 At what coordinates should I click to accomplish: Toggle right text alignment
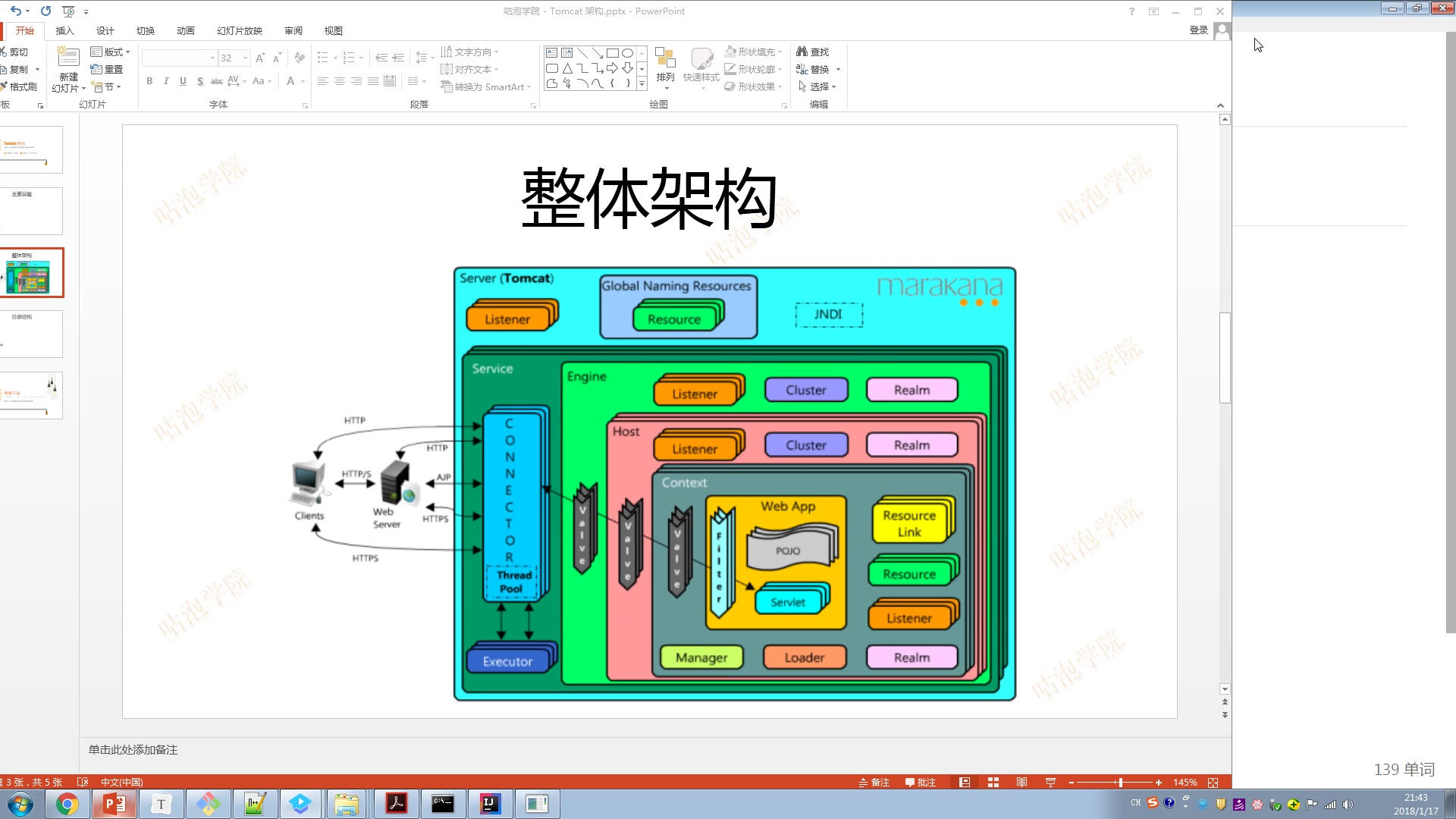pos(356,81)
